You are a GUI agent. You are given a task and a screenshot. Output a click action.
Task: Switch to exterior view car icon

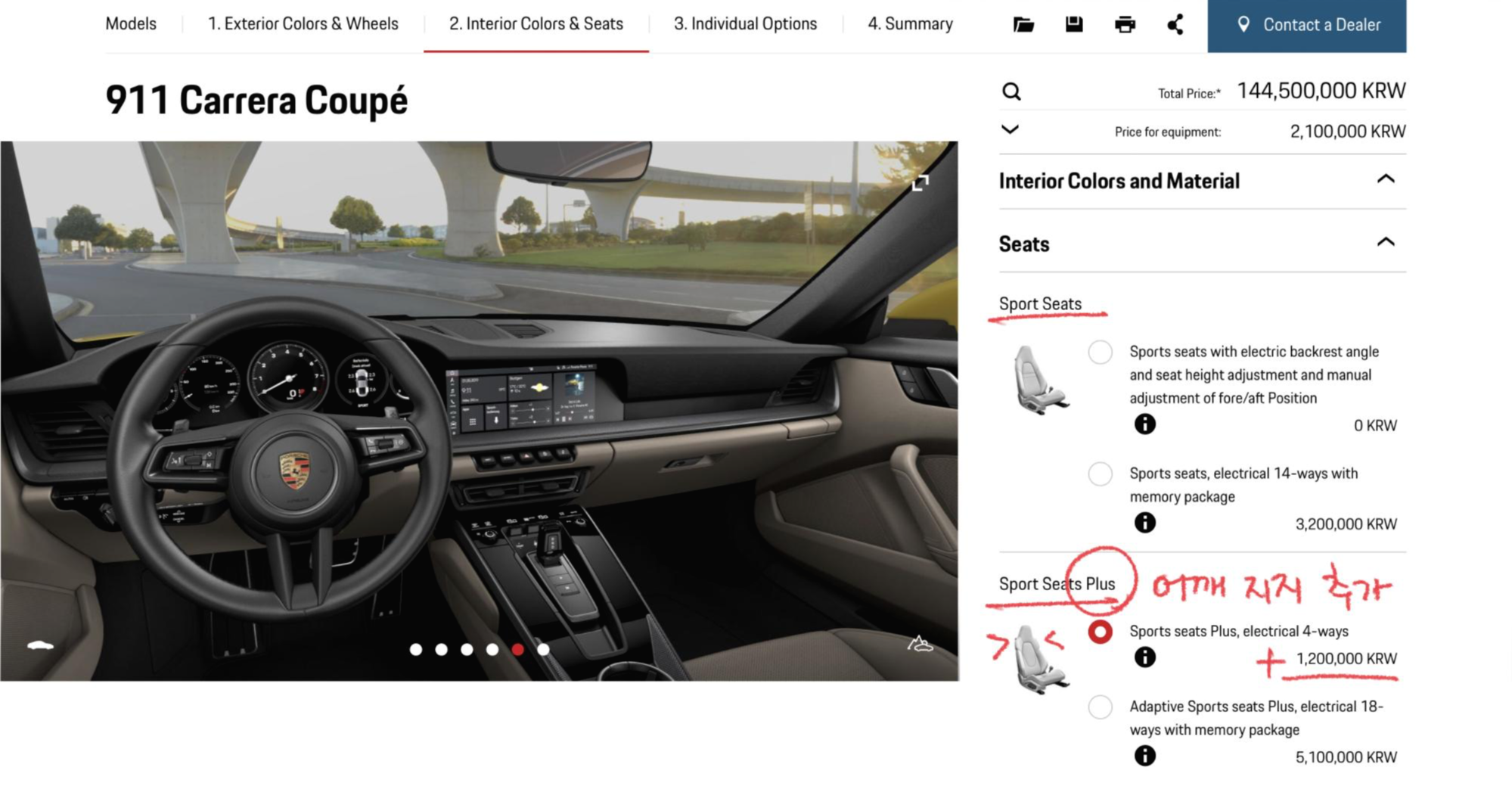pos(40,645)
